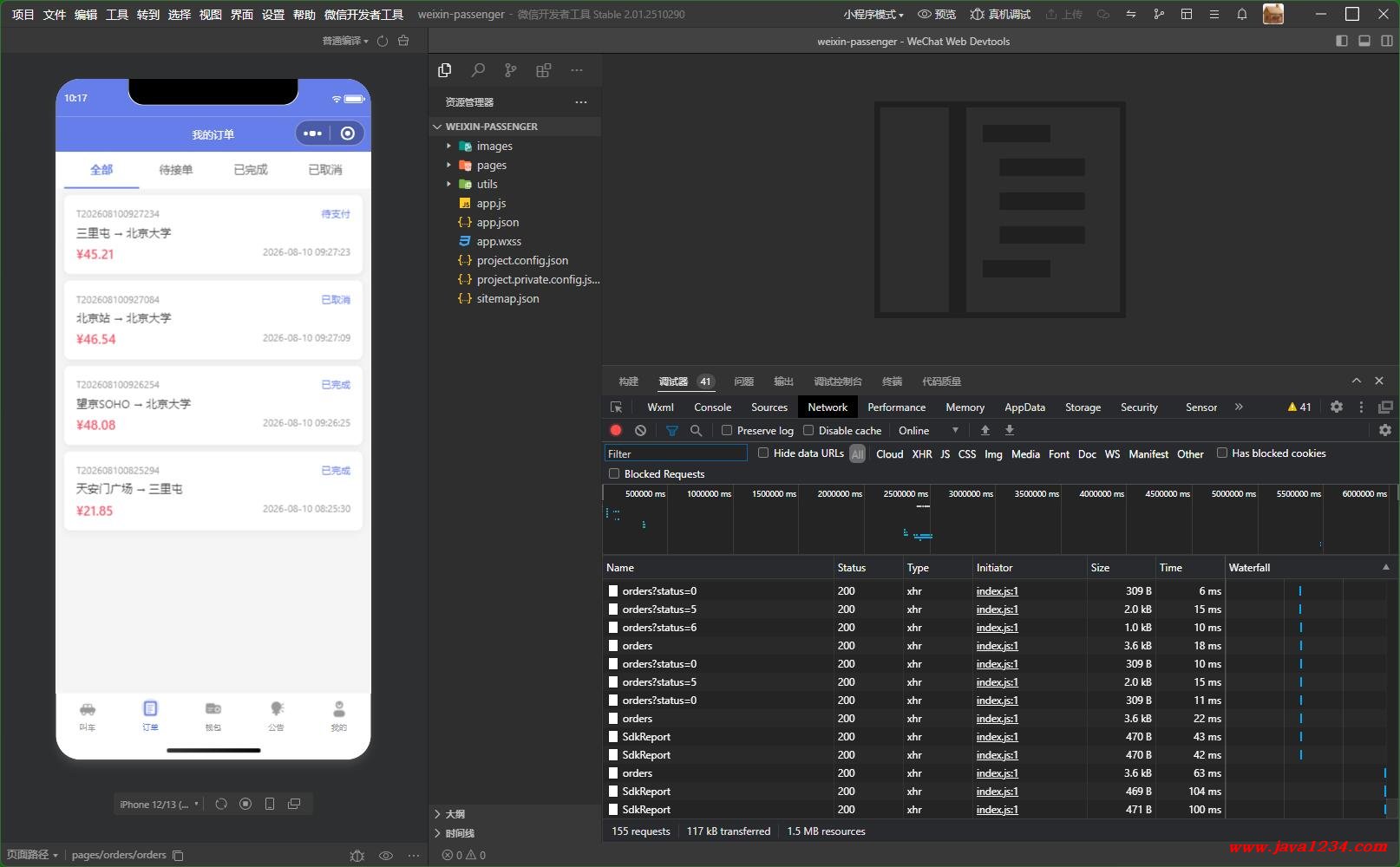Collapse WEIXIN-PASSENGER project root

coord(438,127)
